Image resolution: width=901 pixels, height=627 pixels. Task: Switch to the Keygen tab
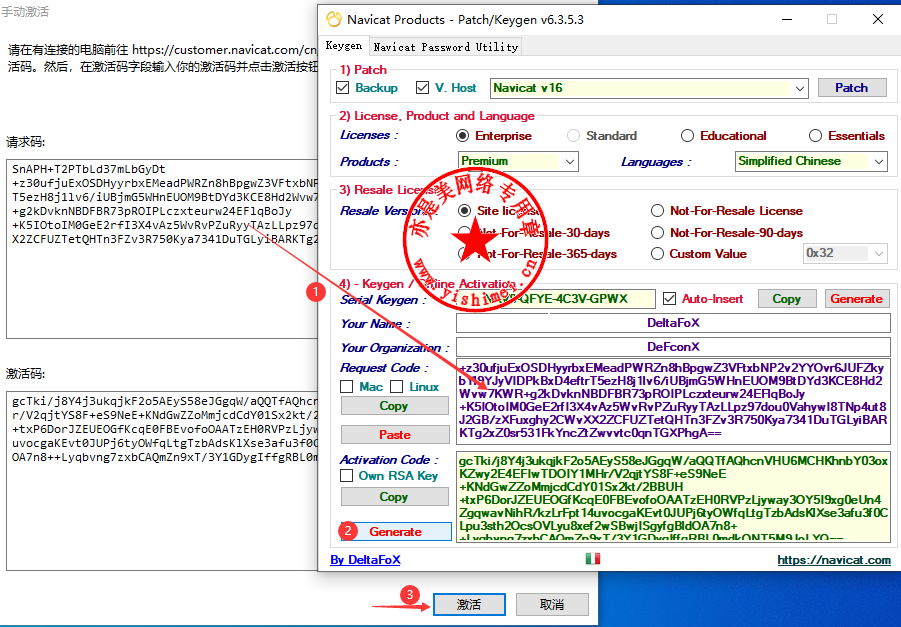tap(344, 46)
